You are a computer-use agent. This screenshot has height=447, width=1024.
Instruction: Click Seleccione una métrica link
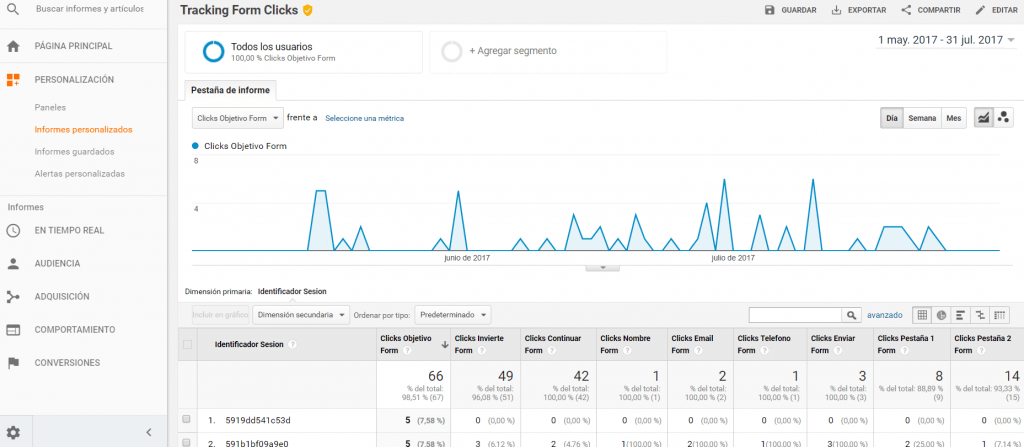pyautogui.click(x=364, y=118)
